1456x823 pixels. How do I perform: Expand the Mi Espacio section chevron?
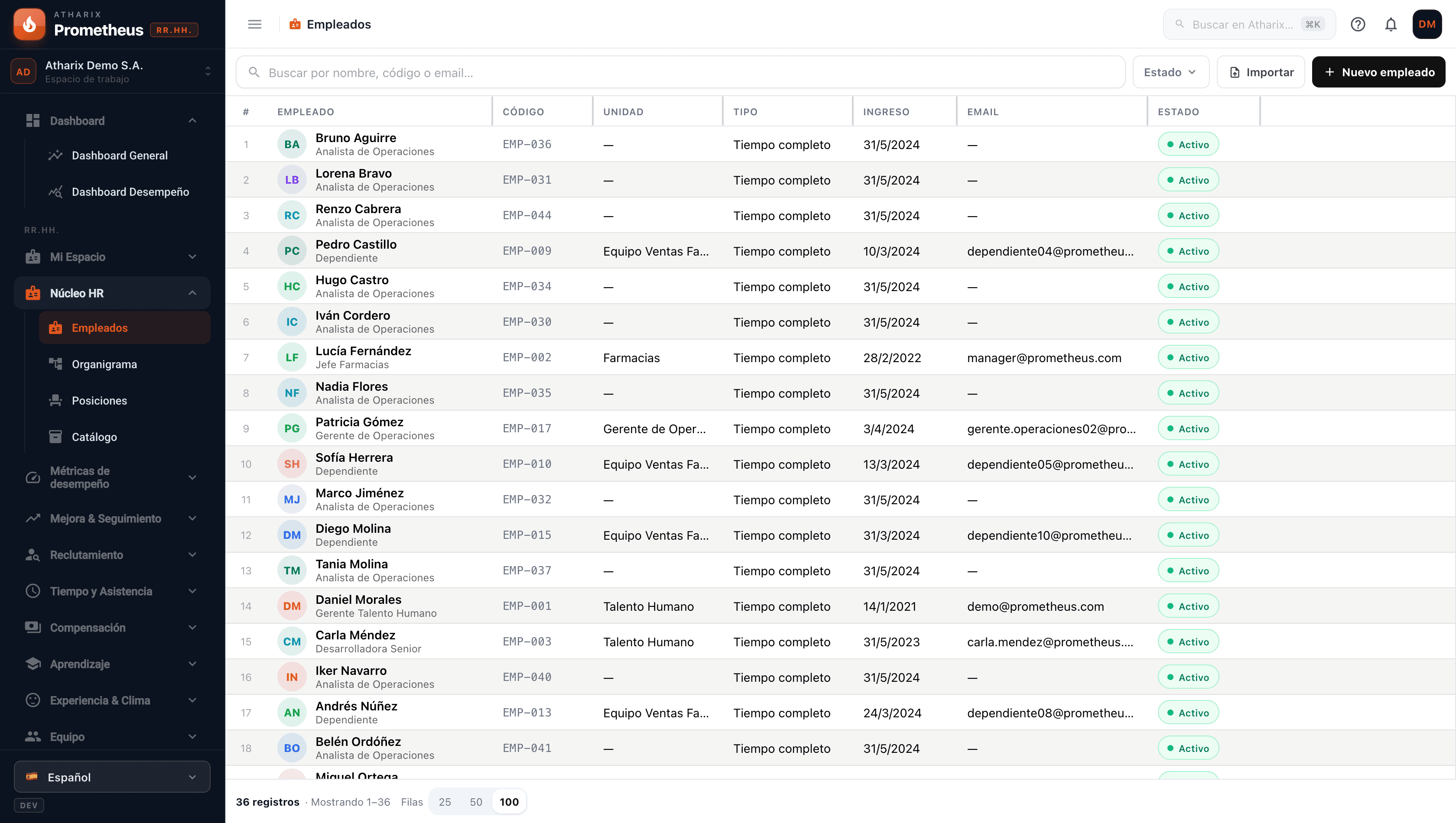(192, 256)
